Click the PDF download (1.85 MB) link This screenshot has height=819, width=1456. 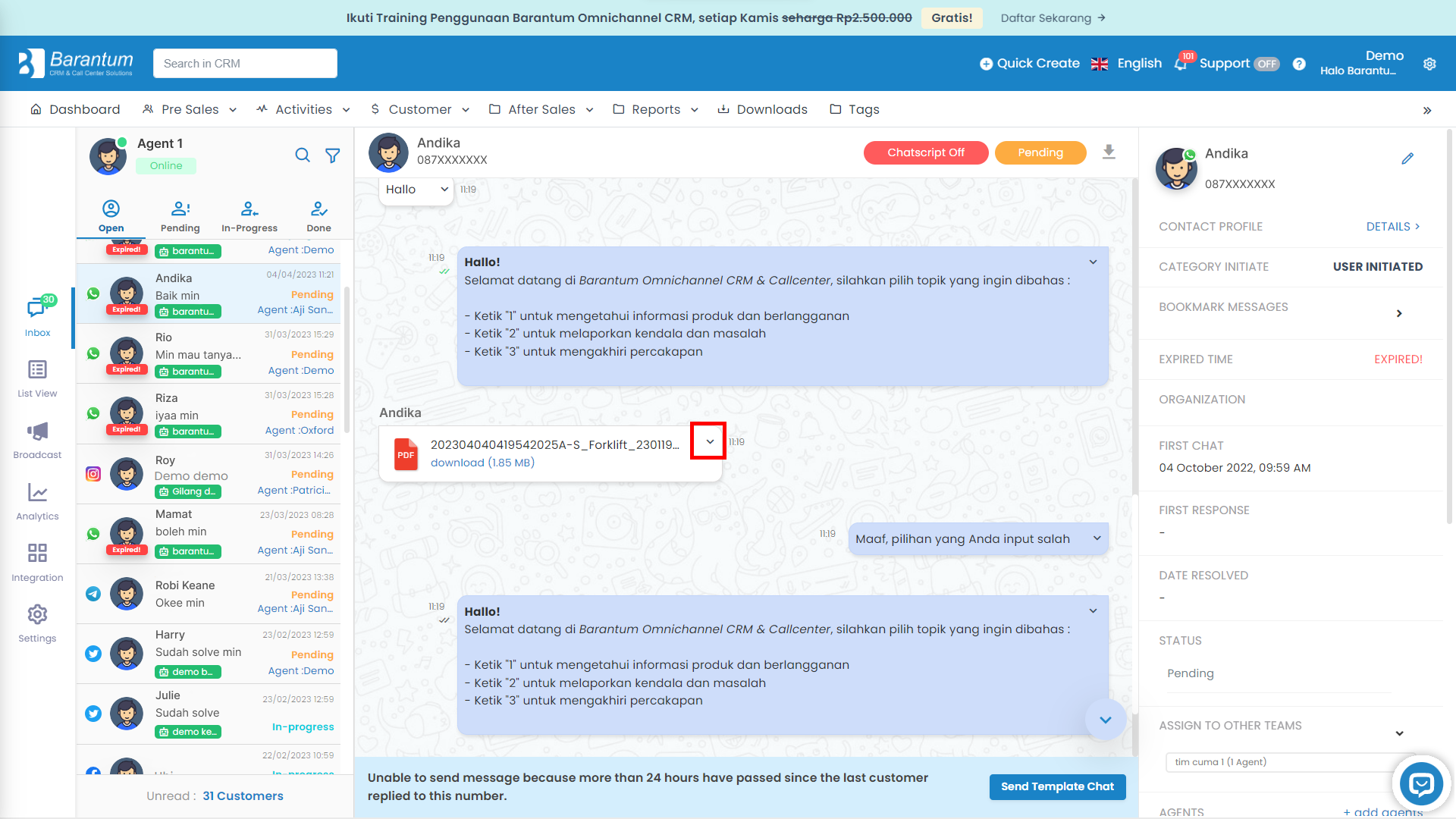click(482, 463)
